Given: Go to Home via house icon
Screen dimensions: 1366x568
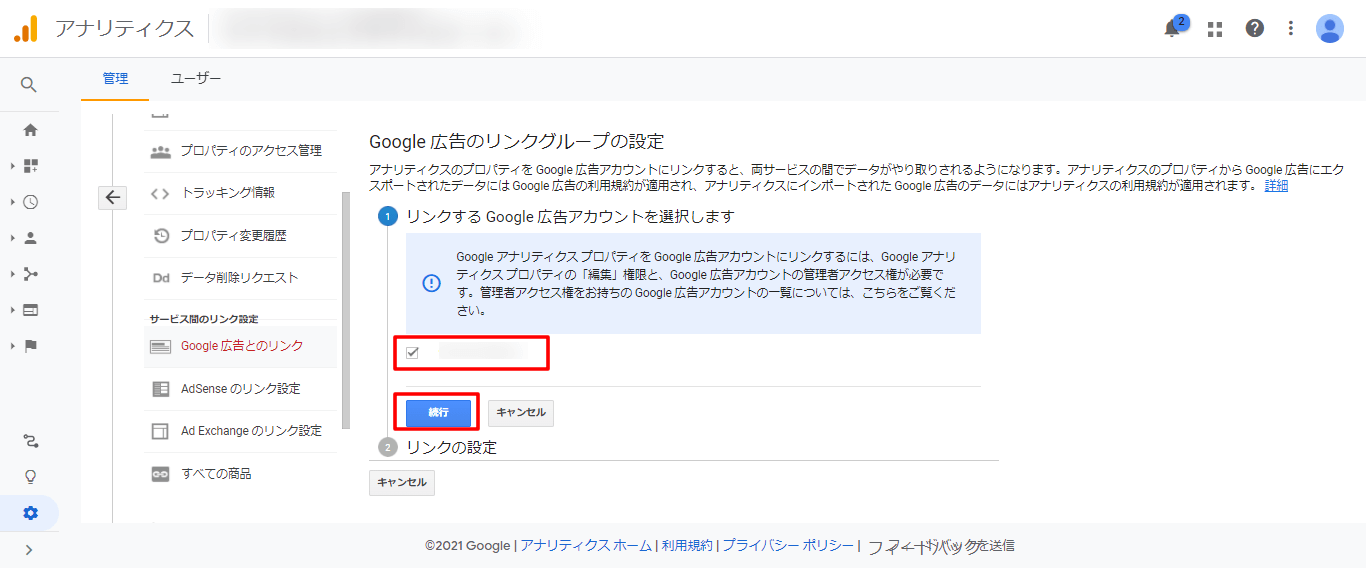Looking at the screenshot, I should (x=30, y=130).
